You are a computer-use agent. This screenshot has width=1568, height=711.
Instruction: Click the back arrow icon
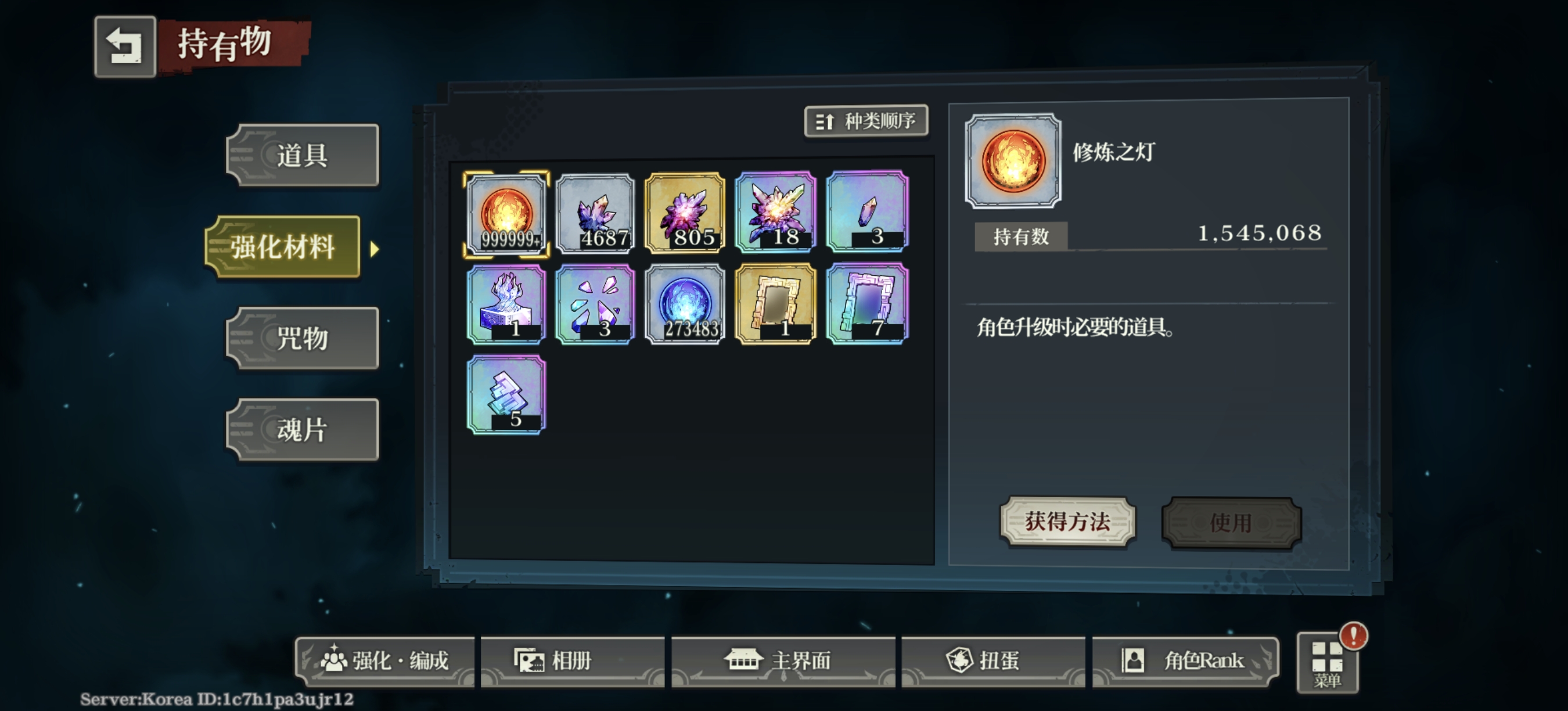click(125, 47)
